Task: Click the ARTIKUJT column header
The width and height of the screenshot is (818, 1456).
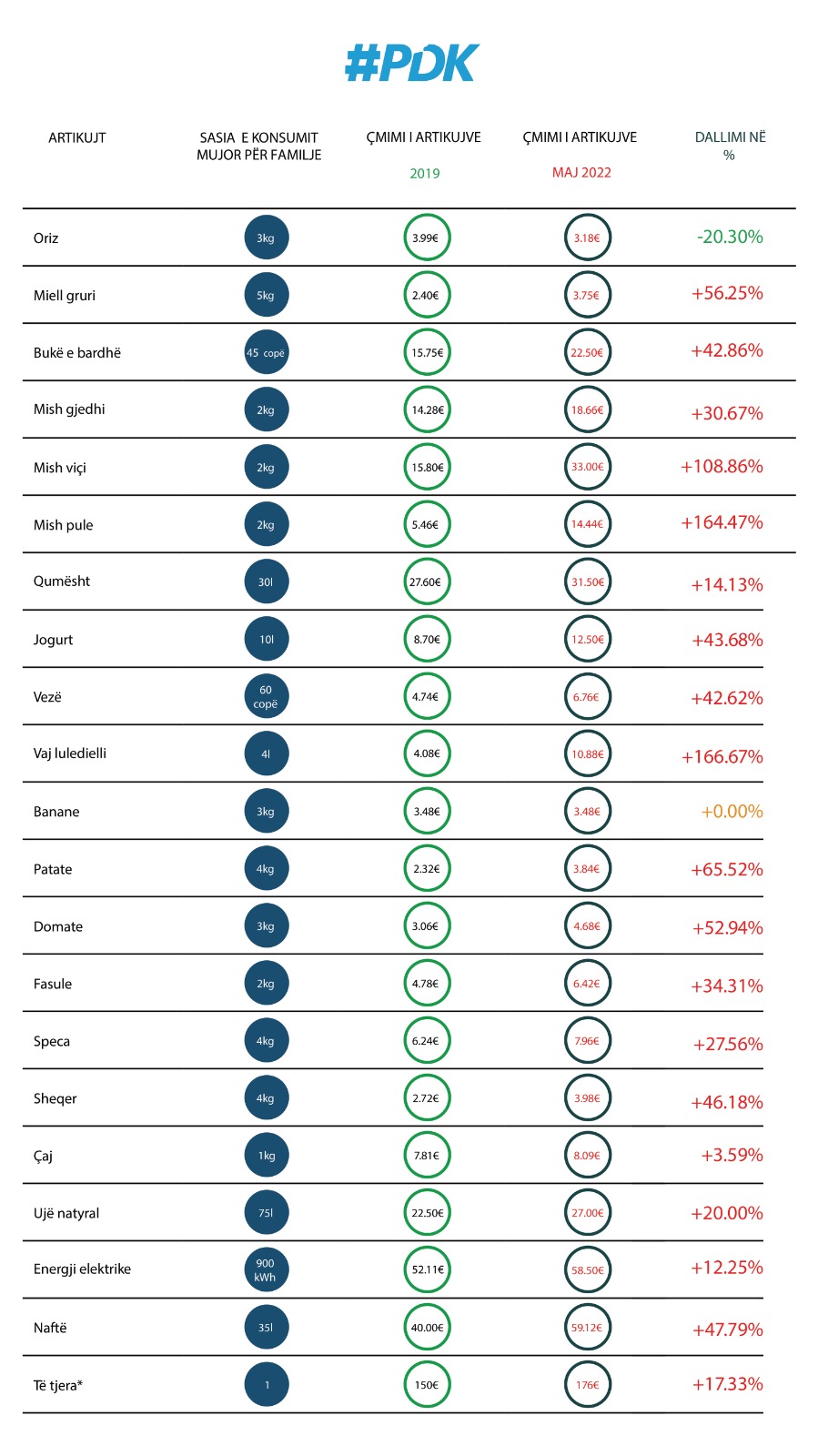Action: click(x=77, y=138)
